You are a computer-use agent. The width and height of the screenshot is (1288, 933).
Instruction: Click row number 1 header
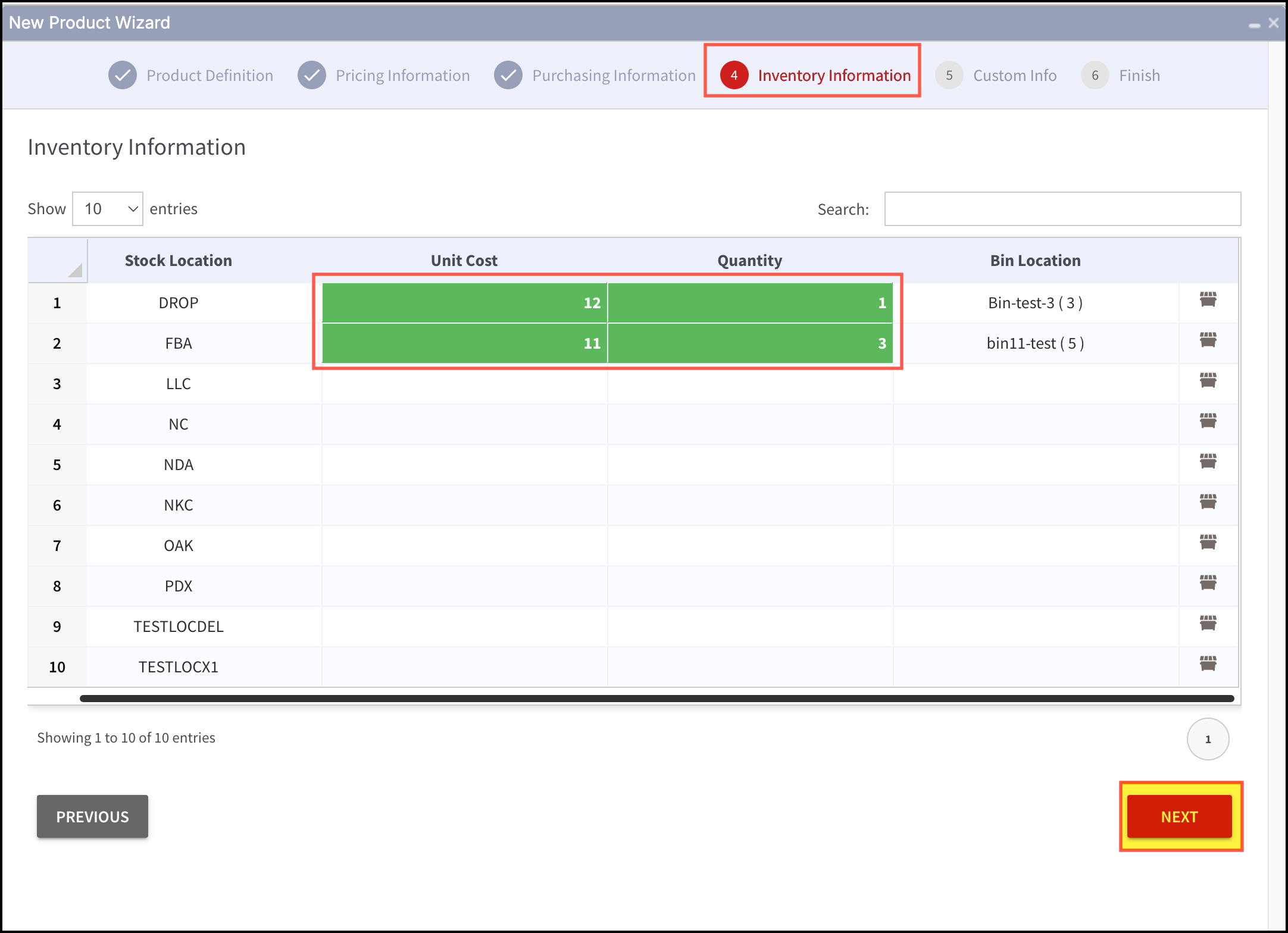pyautogui.click(x=57, y=303)
